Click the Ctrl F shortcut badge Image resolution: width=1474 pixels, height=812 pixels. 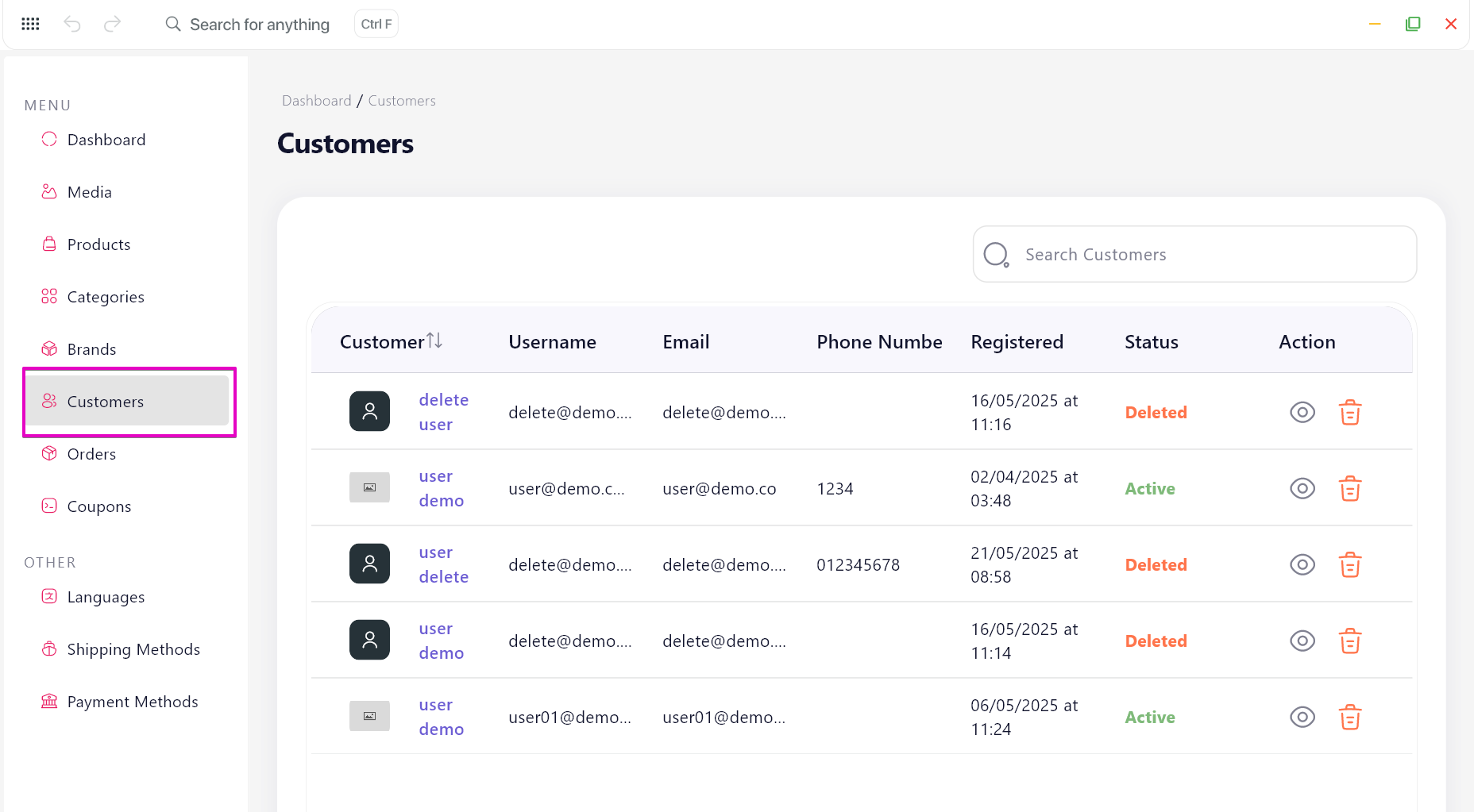pos(376,24)
